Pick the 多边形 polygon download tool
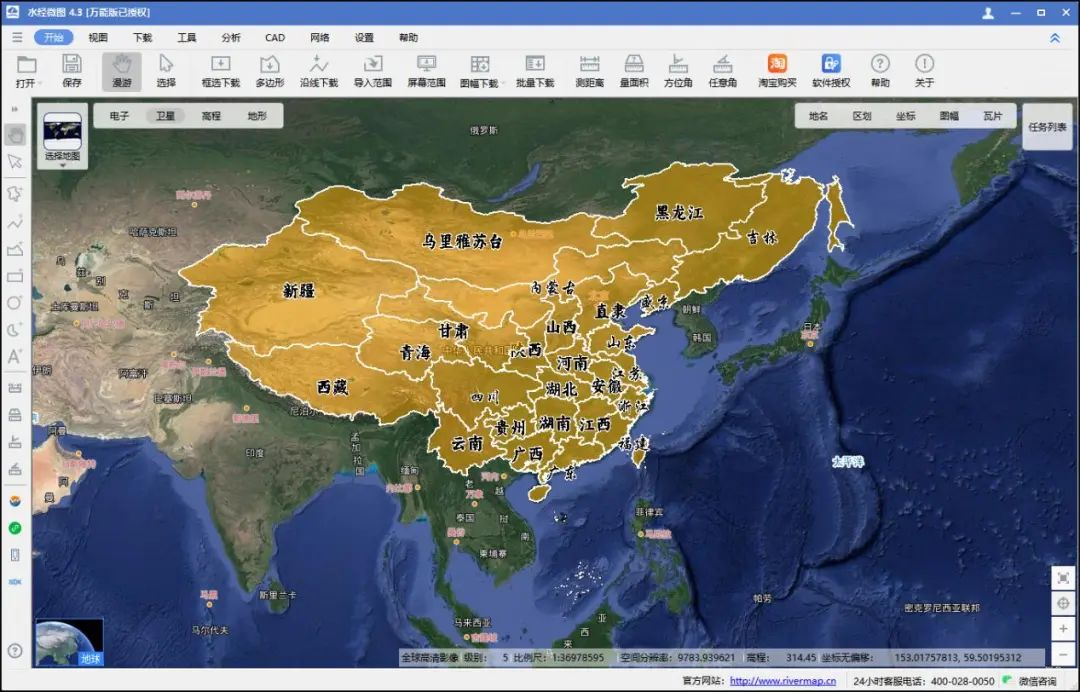Image resolution: width=1080 pixels, height=692 pixels. pyautogui.click(x=269, y=72)
